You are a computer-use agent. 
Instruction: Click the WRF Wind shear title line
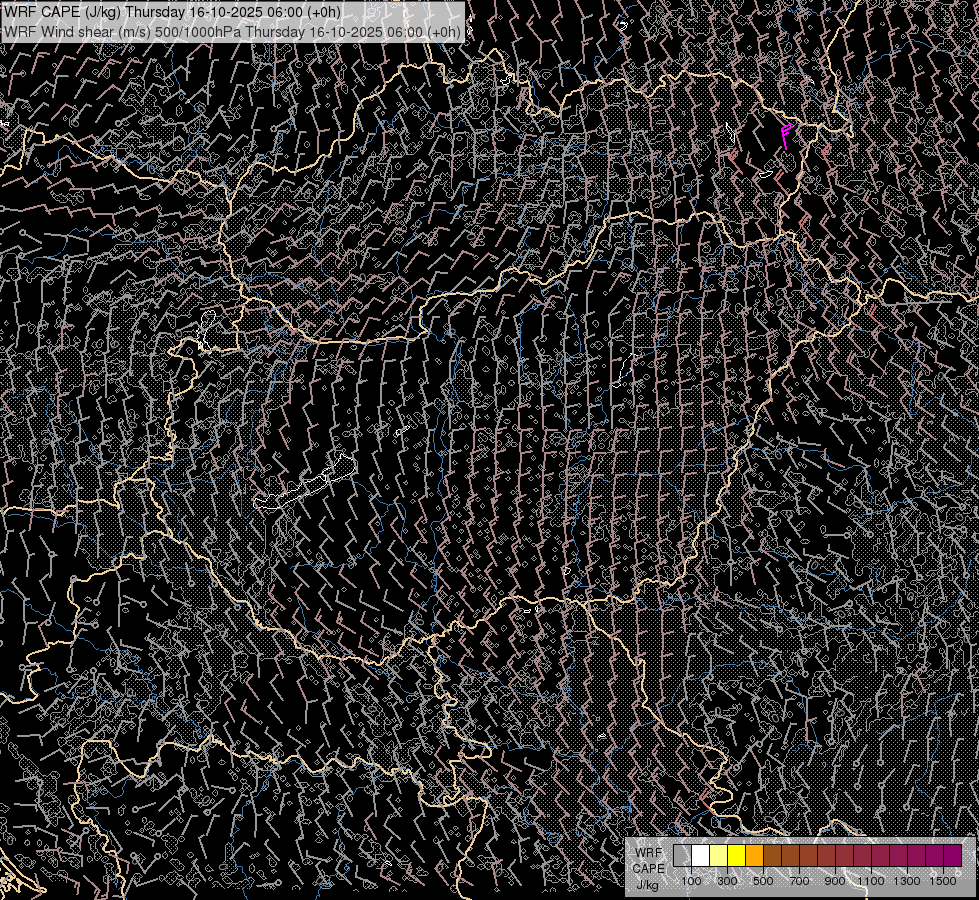233,31
